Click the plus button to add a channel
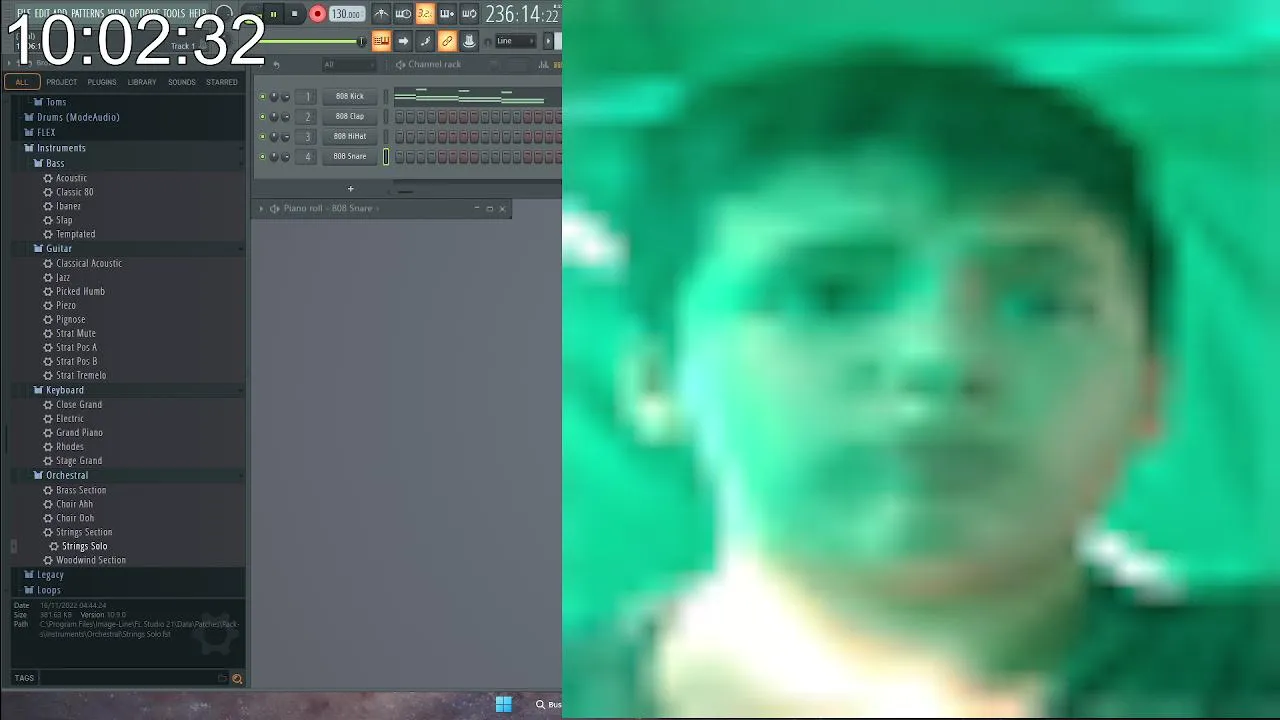 [350, 189]
